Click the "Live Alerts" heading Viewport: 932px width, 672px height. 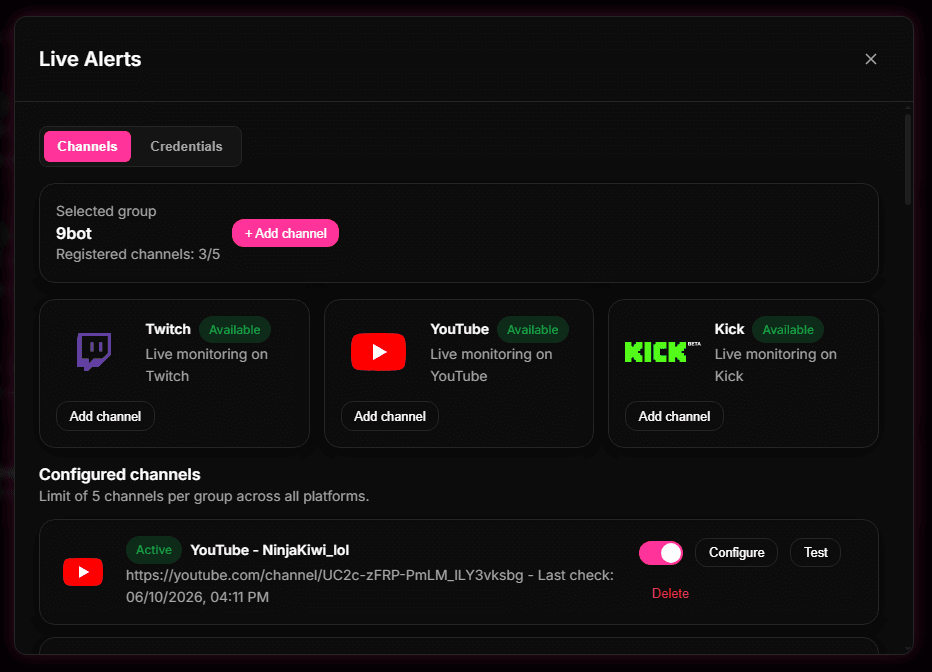(90, 59)
